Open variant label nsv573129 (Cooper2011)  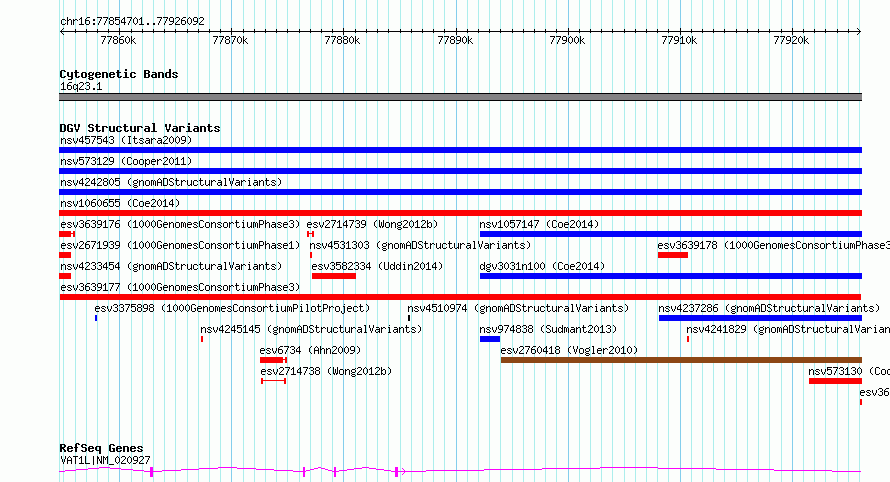point(126,161)
